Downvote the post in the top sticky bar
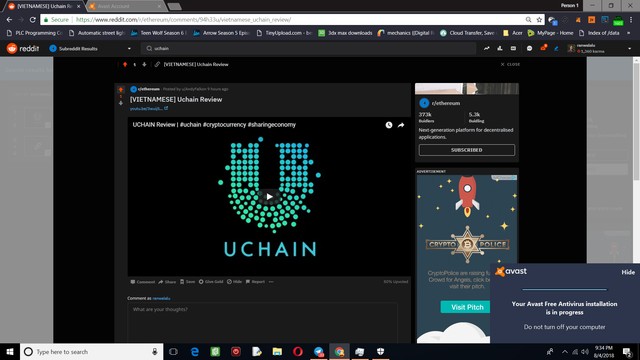The height and width of the screenshot is (360, 640). click(x=144, y=64)
